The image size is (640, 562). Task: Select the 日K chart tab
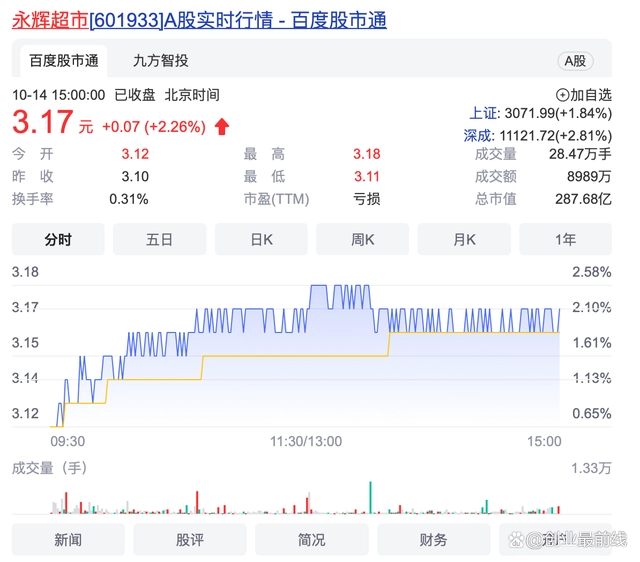(261, 240)
